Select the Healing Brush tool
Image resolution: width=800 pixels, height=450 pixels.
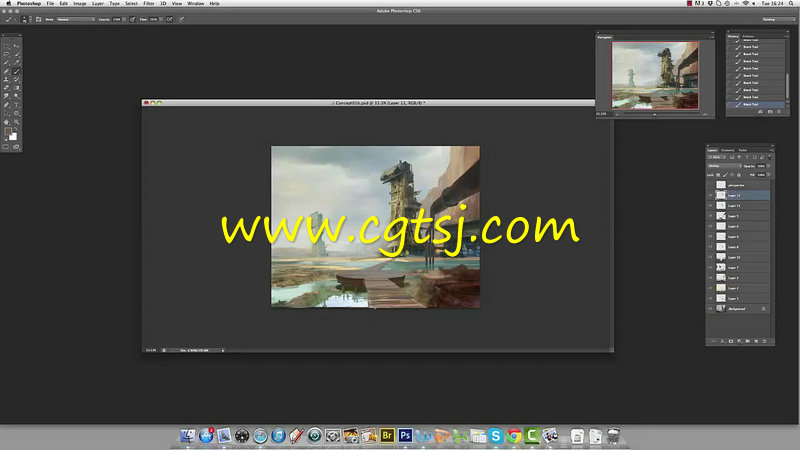coord(6,71)
